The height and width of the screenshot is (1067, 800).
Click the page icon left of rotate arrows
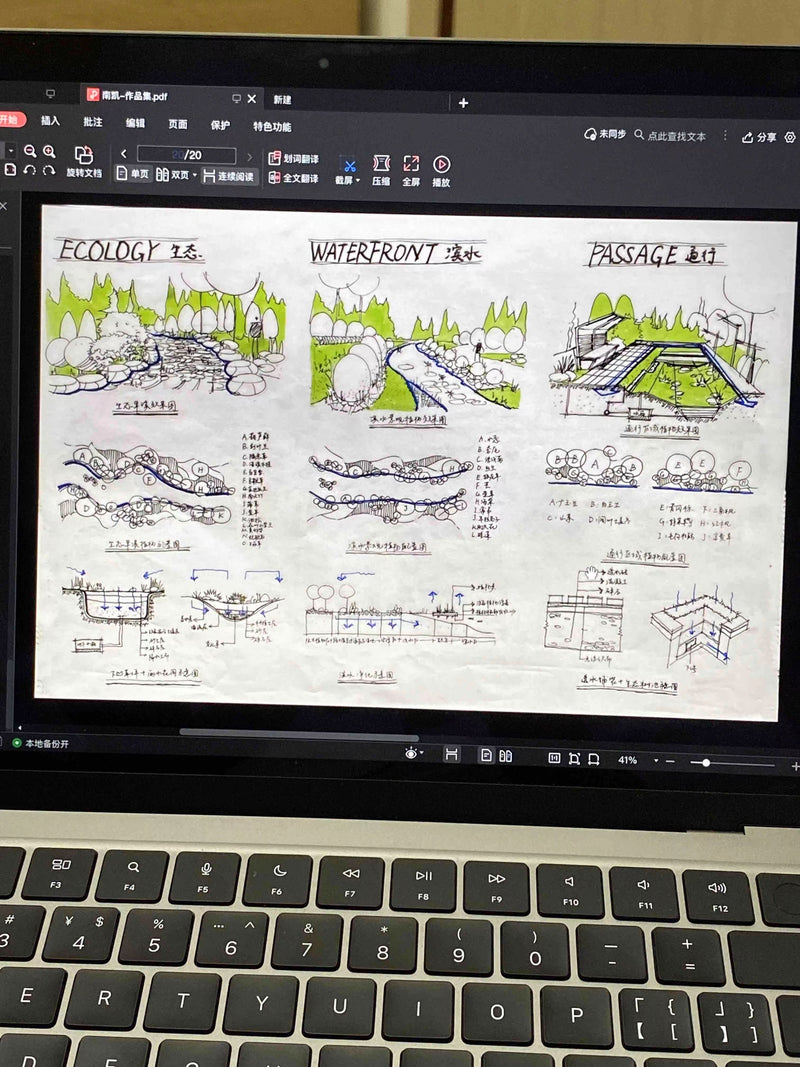click(10, 169)
